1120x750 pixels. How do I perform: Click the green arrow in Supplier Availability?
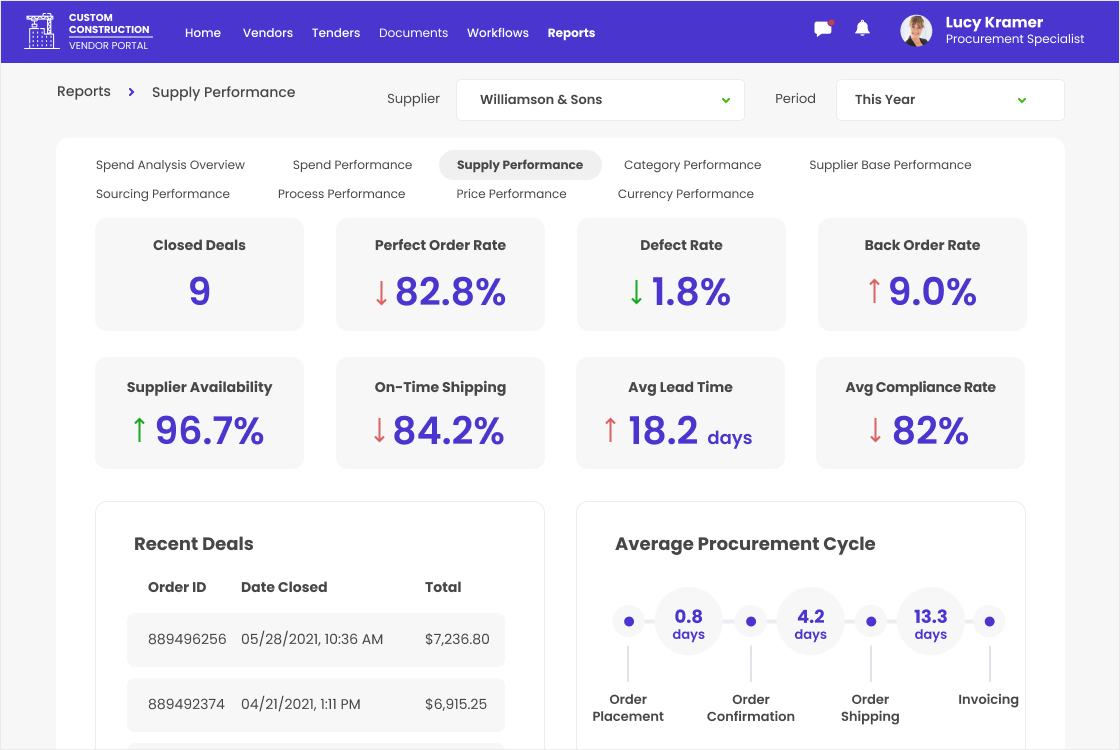[139, 430]
